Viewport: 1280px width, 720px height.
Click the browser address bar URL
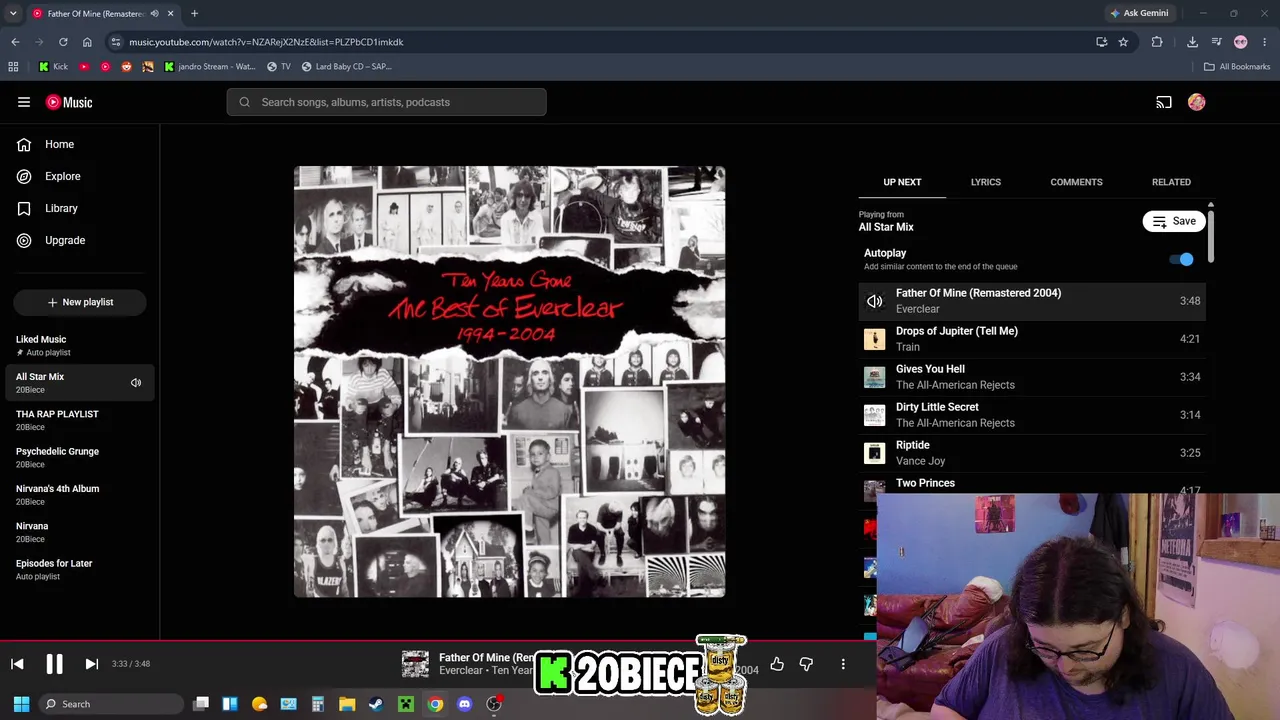(266, 42)
